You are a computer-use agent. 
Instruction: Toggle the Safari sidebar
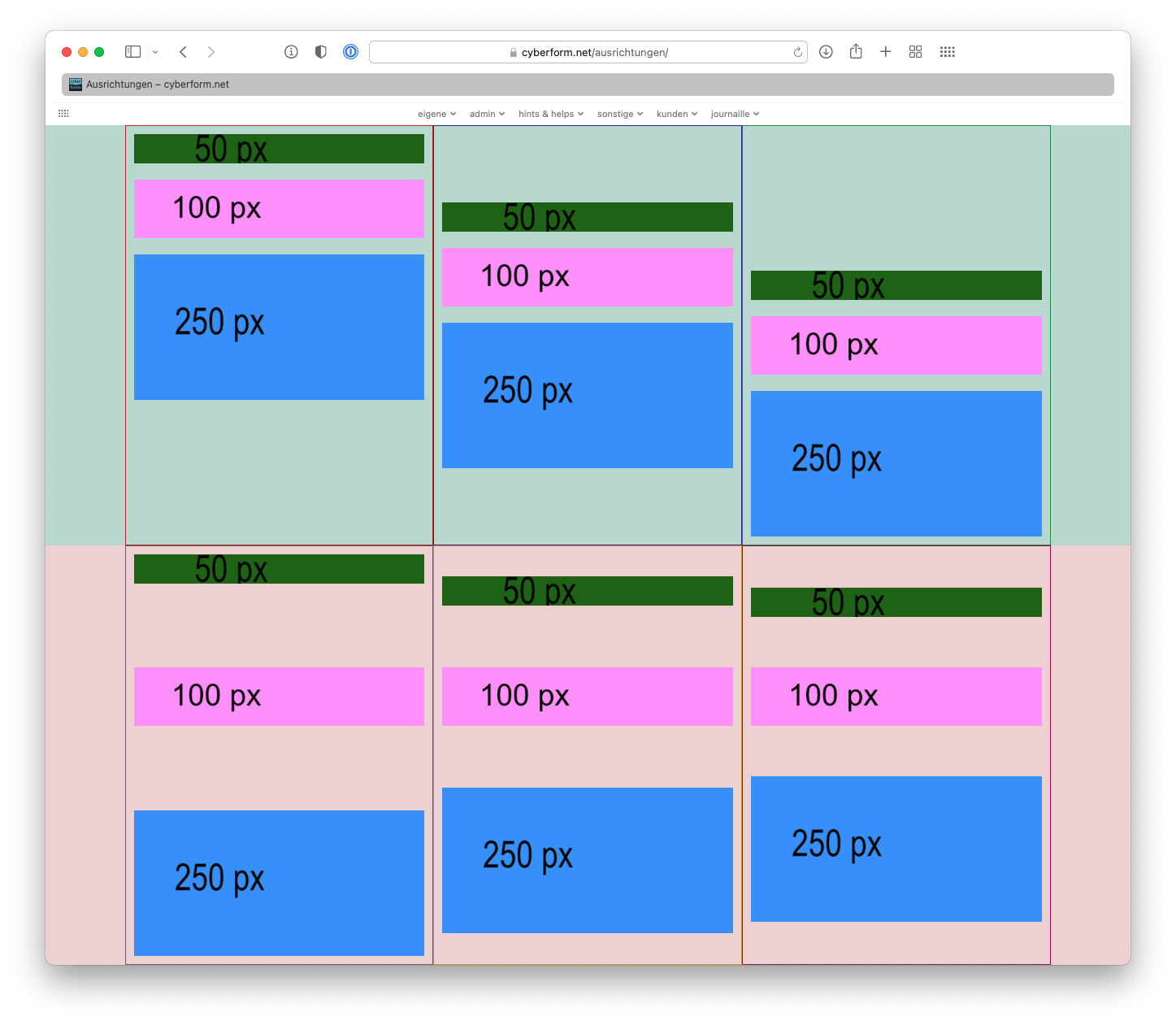[132, 52]
